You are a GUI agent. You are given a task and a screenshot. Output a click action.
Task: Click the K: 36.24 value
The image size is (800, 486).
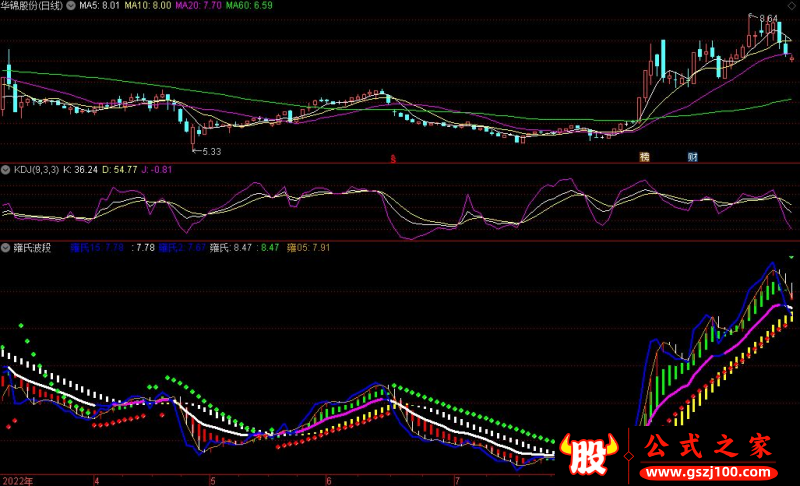[x=80, y=170]
